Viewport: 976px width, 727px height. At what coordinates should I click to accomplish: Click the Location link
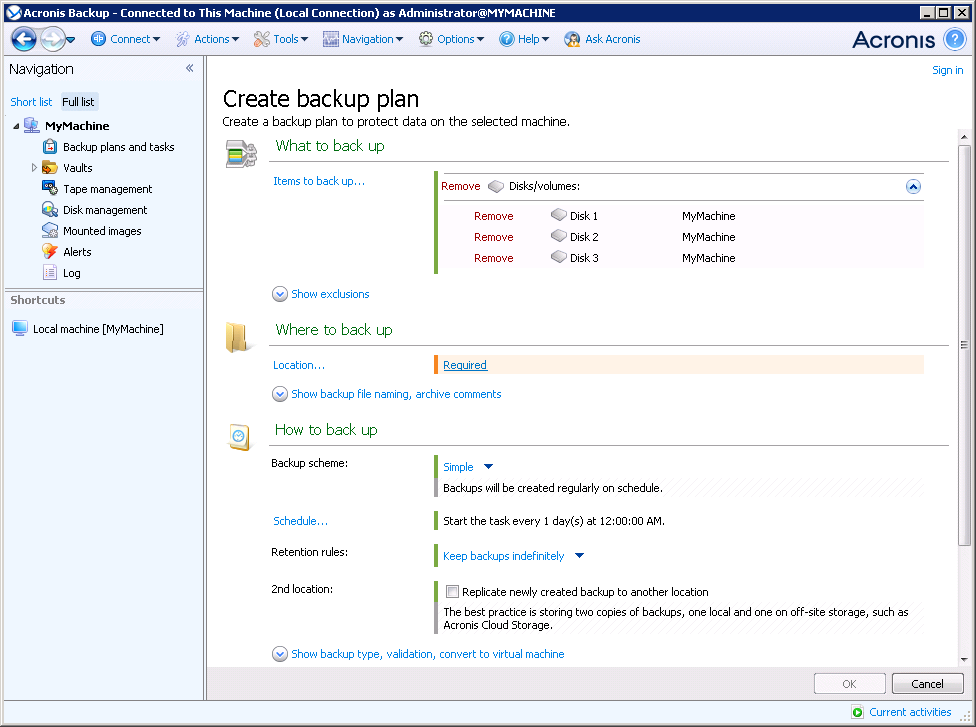[299, 365]
